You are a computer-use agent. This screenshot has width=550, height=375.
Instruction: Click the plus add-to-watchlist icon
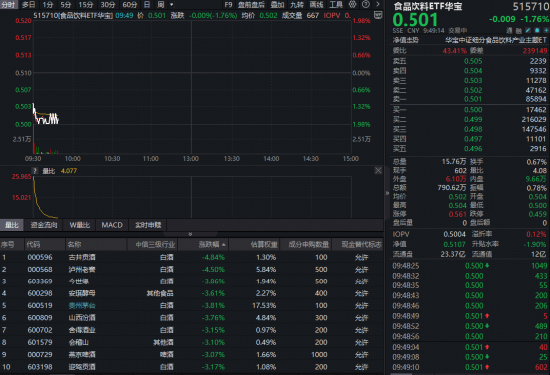click(545, 31)
